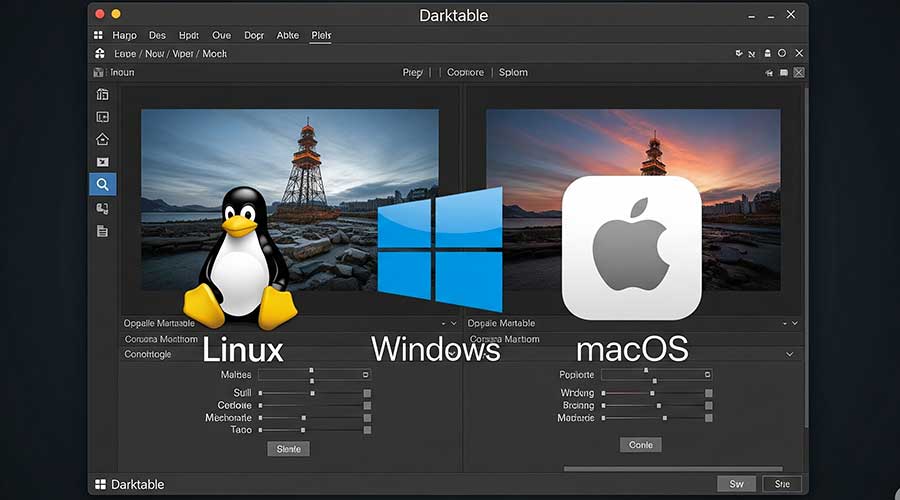Open the Abke menu
The height and width of the screenshot is (500, 900).
tap(288, 35)
